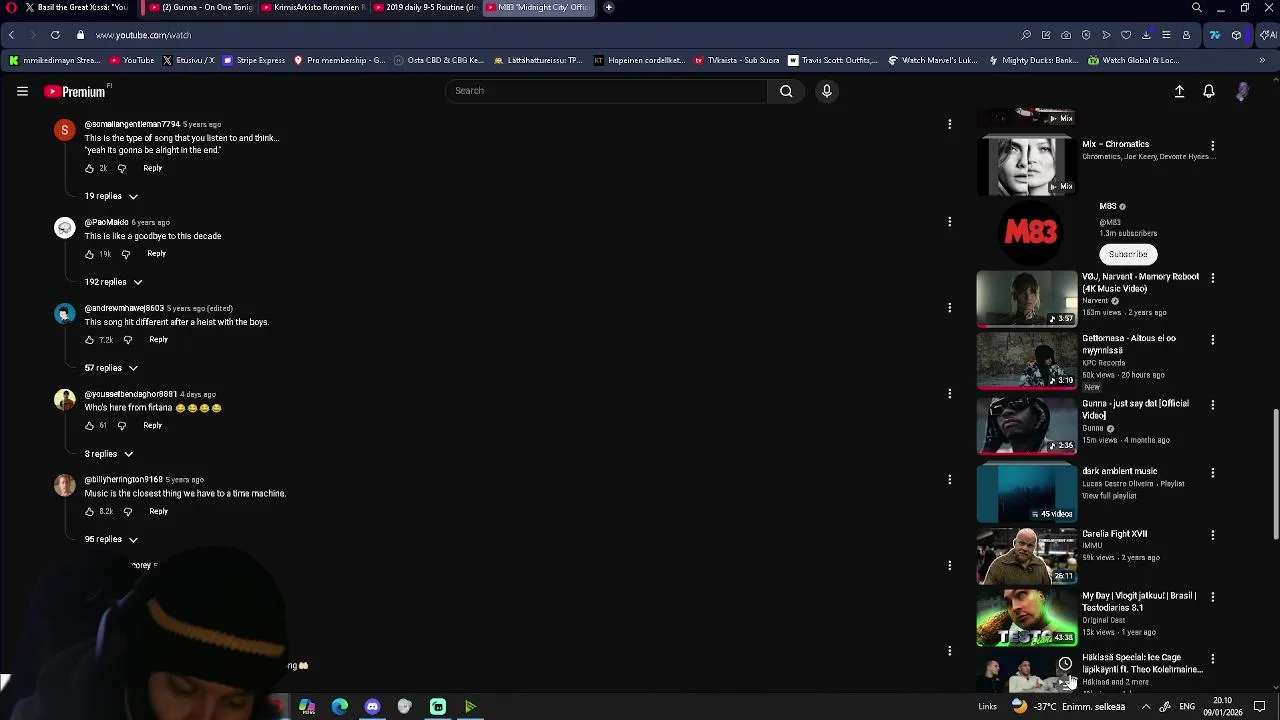Open more options for Mix – Chromatics
The image size is (1280, 720).
1213,146
